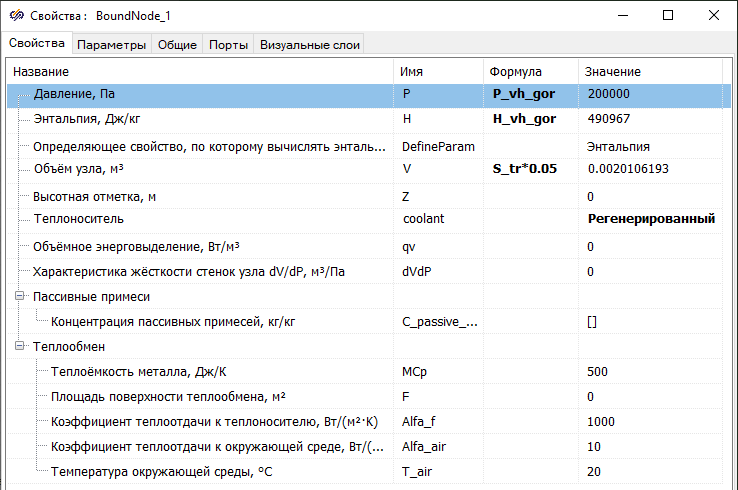Click the Значение column header
Screen dimensions: 738x490
(650, 72)
